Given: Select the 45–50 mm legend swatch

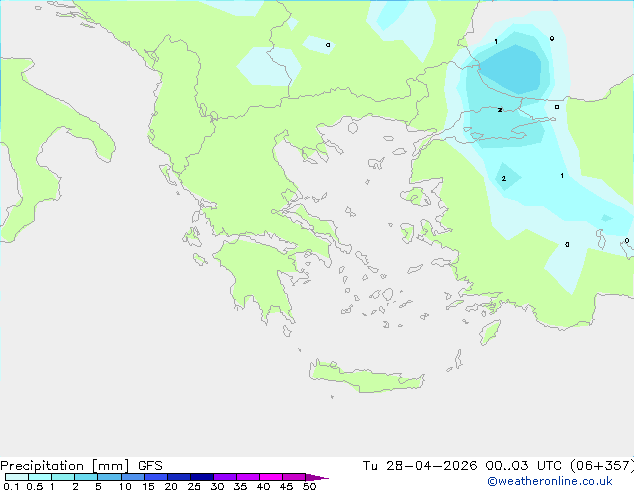Looking at the screenshot, I should [x=294, y=477].
